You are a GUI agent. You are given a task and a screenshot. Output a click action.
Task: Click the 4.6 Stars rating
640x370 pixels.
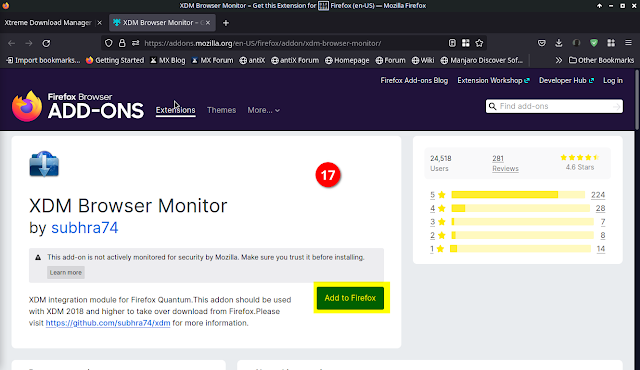click(580, 162)
